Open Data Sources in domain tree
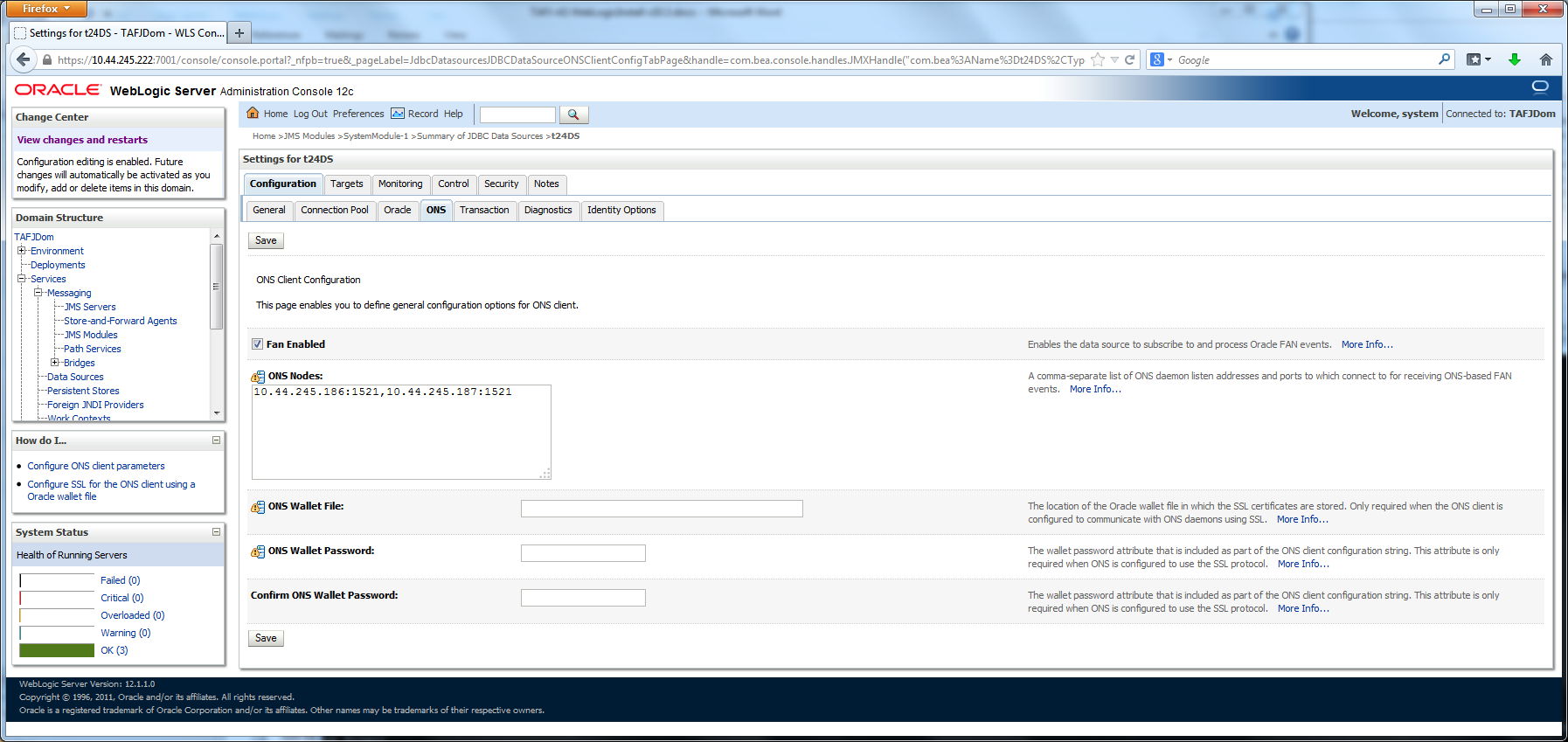This screenshot has width=1568, height=742. click(75, 377)
